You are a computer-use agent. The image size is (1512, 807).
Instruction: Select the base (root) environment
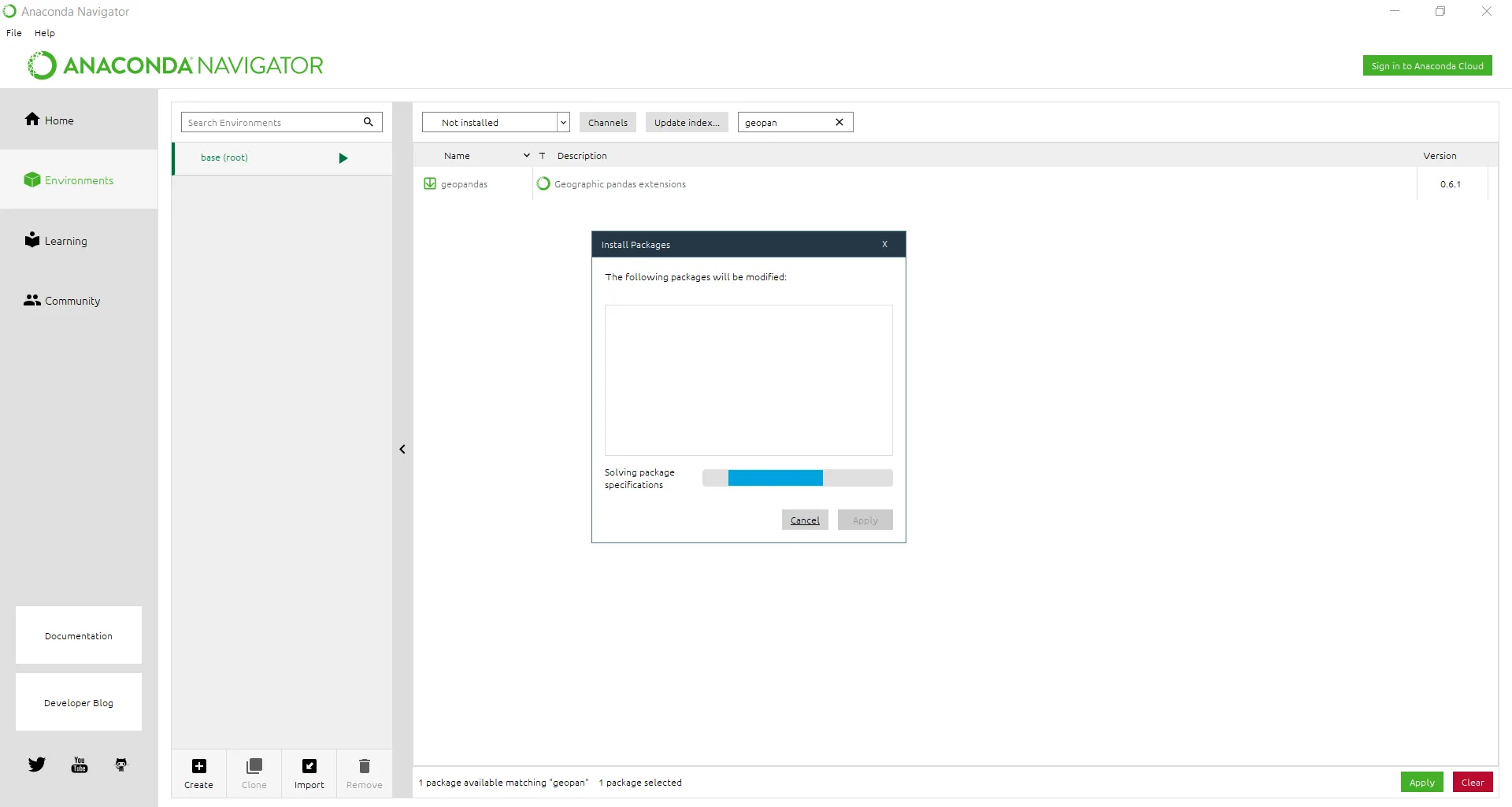click(282, 158)
